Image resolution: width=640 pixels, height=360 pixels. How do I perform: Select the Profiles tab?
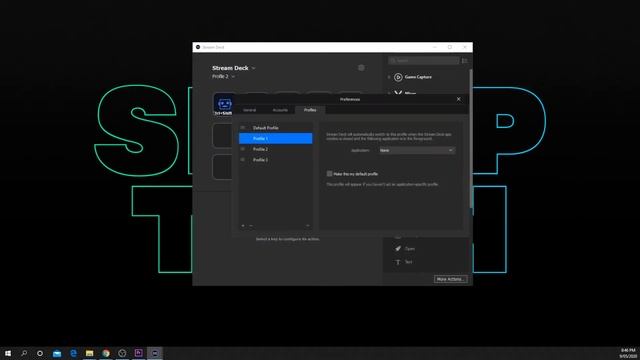point(310,110)
